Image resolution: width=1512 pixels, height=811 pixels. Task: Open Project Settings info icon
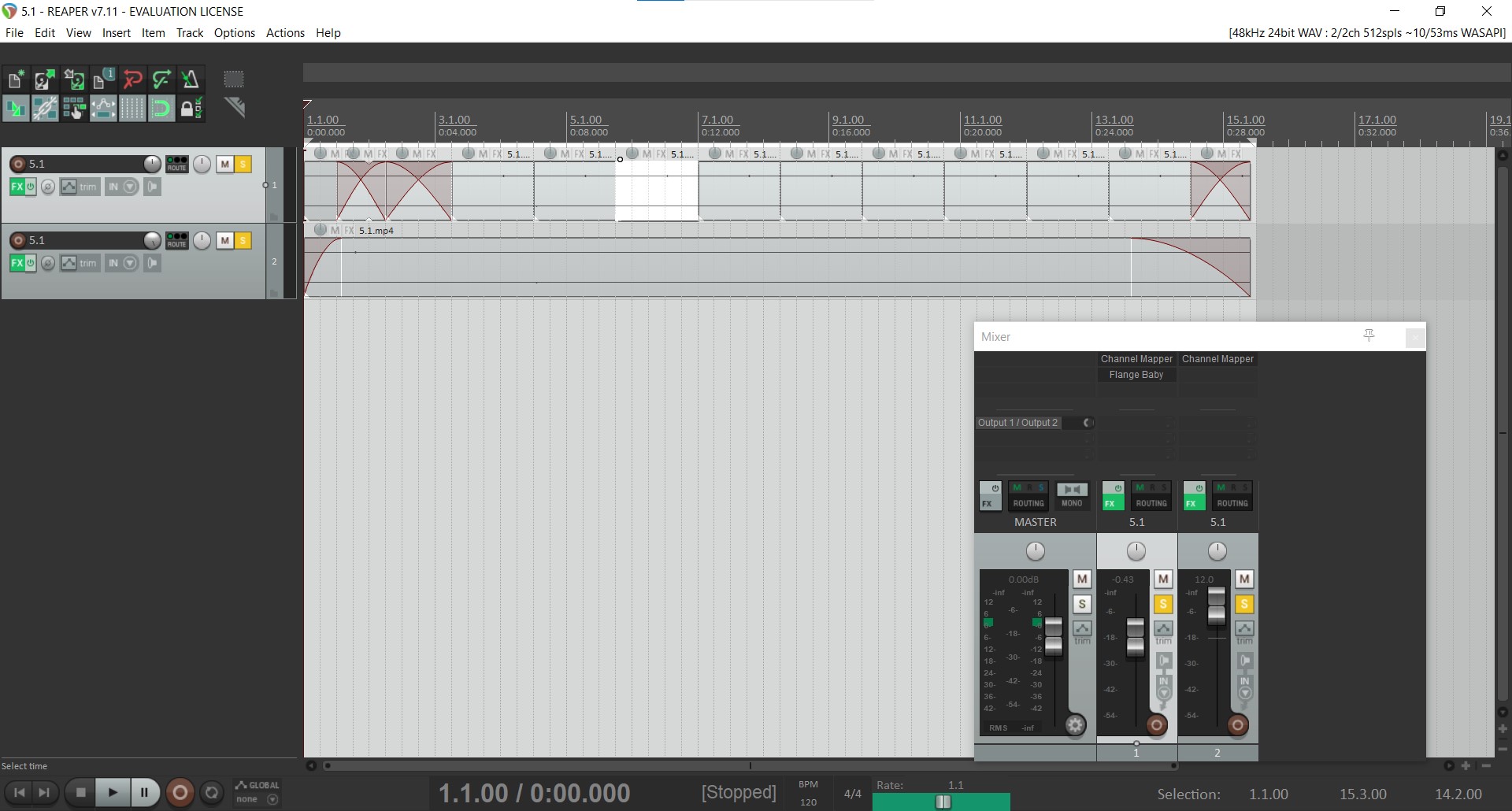[103, 80]
